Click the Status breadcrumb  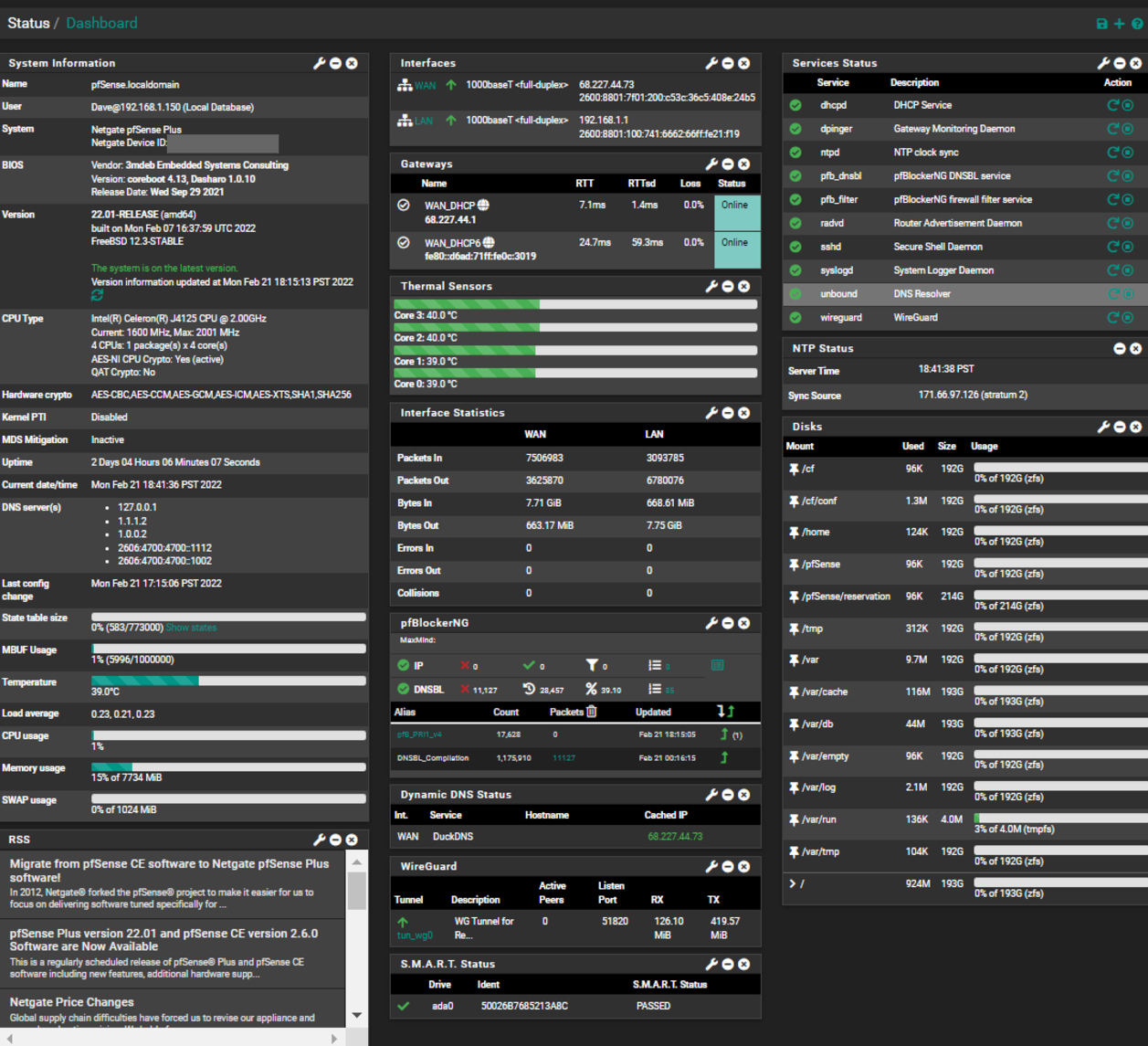(x=28, y=23)
